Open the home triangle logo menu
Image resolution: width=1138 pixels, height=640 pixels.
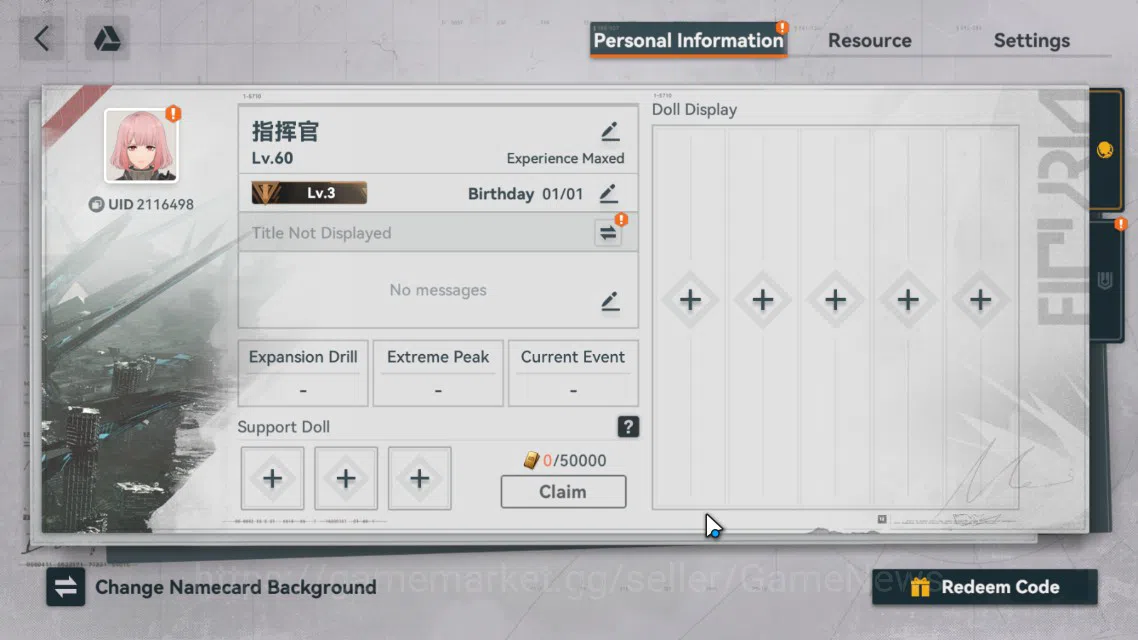tap(107, 38)
